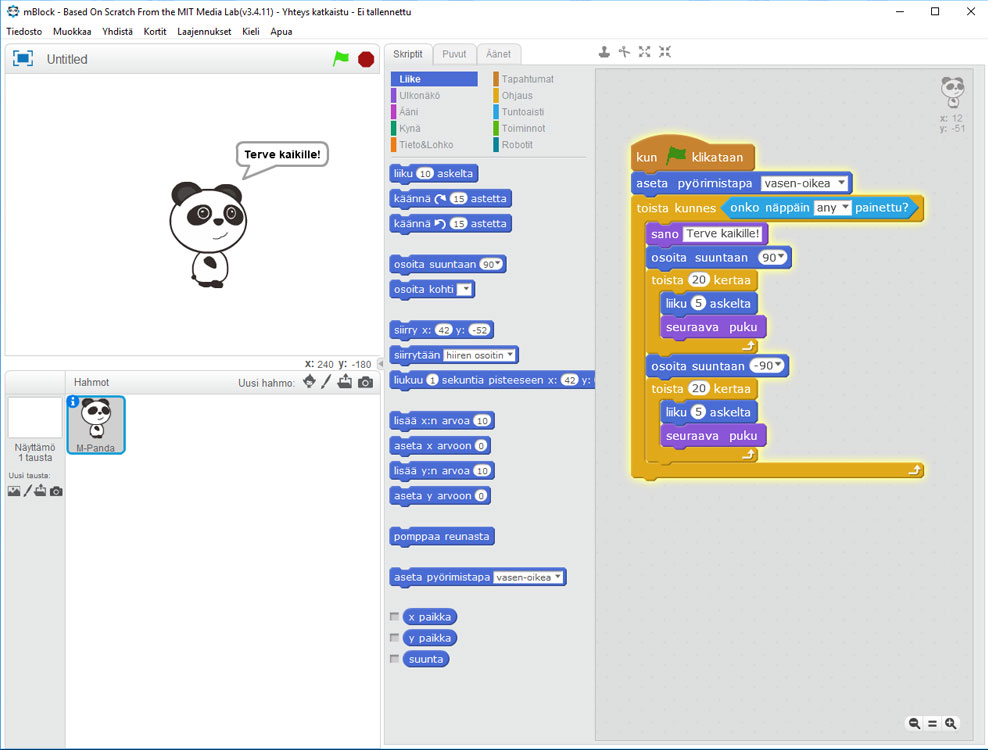Select the M-Panda sprite thumbnail
988x750 pixels.
coord(96,424)
